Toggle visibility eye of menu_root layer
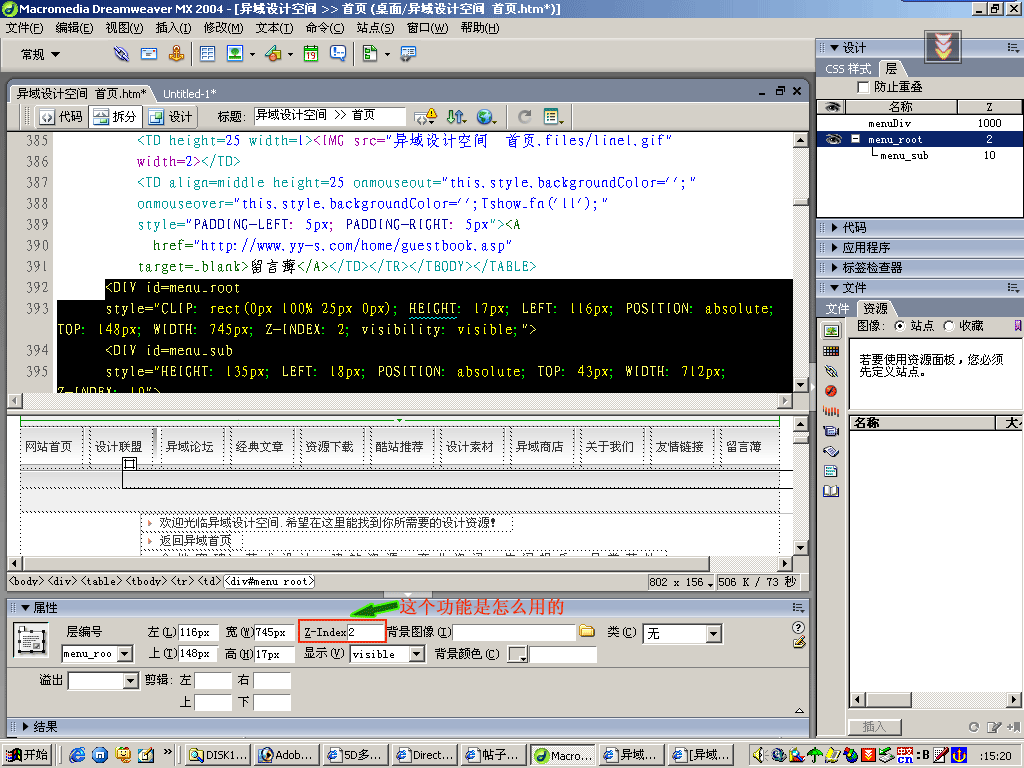The height and width of the screenshot is (768, 1024). tap(832, 139)
